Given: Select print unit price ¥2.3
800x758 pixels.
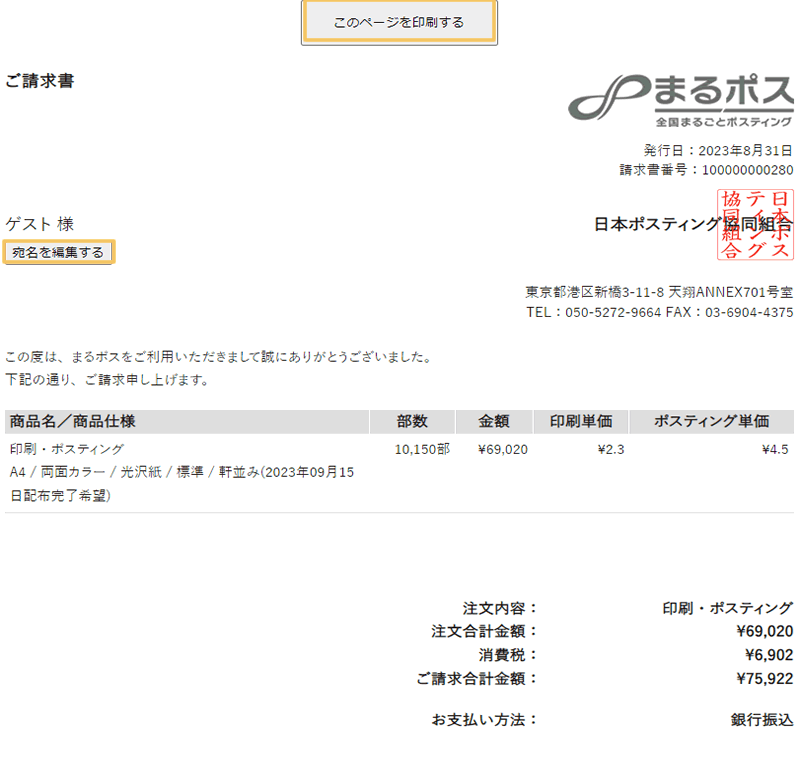Looking at the screenshot, I should point(611,449).
